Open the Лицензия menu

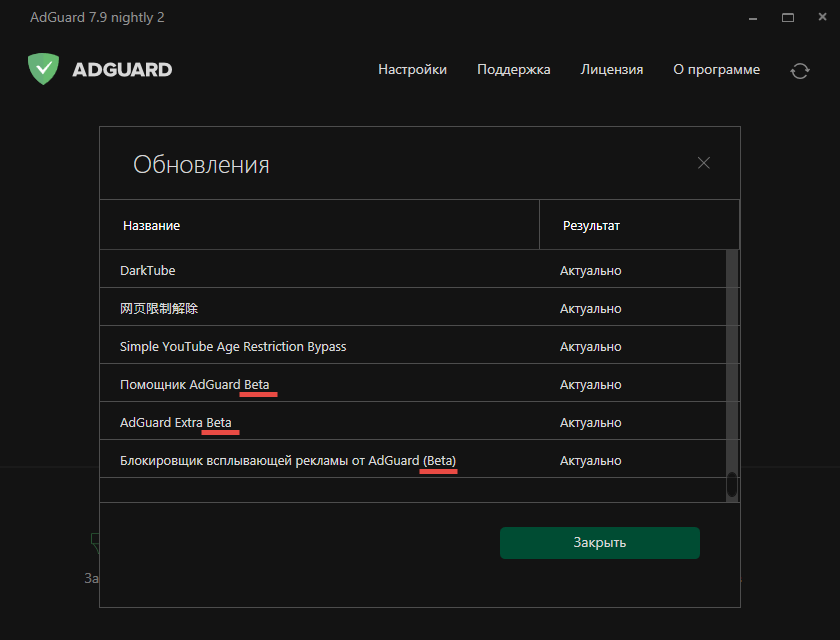coord(611,70)
